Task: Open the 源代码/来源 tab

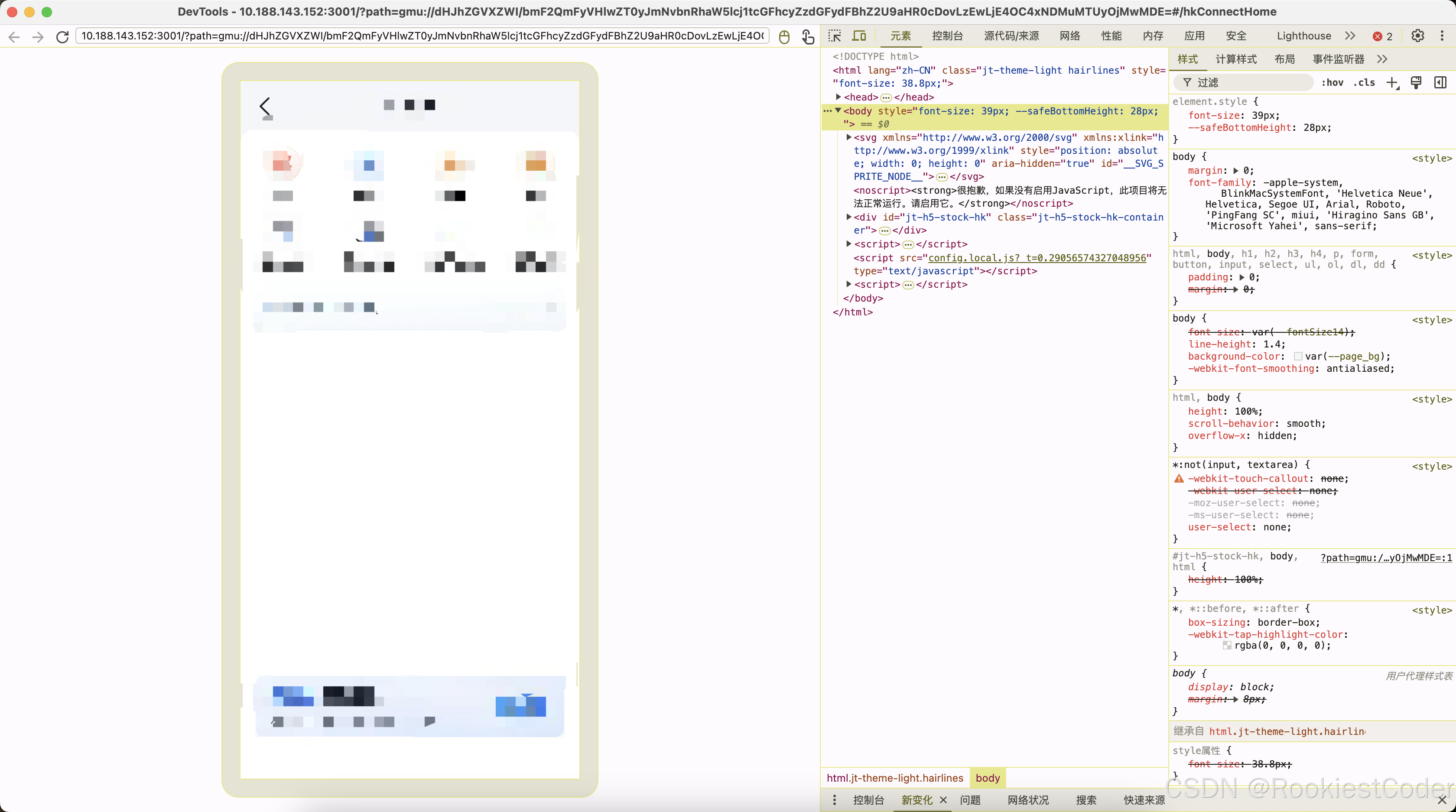Action: (x=1011, y=36)
